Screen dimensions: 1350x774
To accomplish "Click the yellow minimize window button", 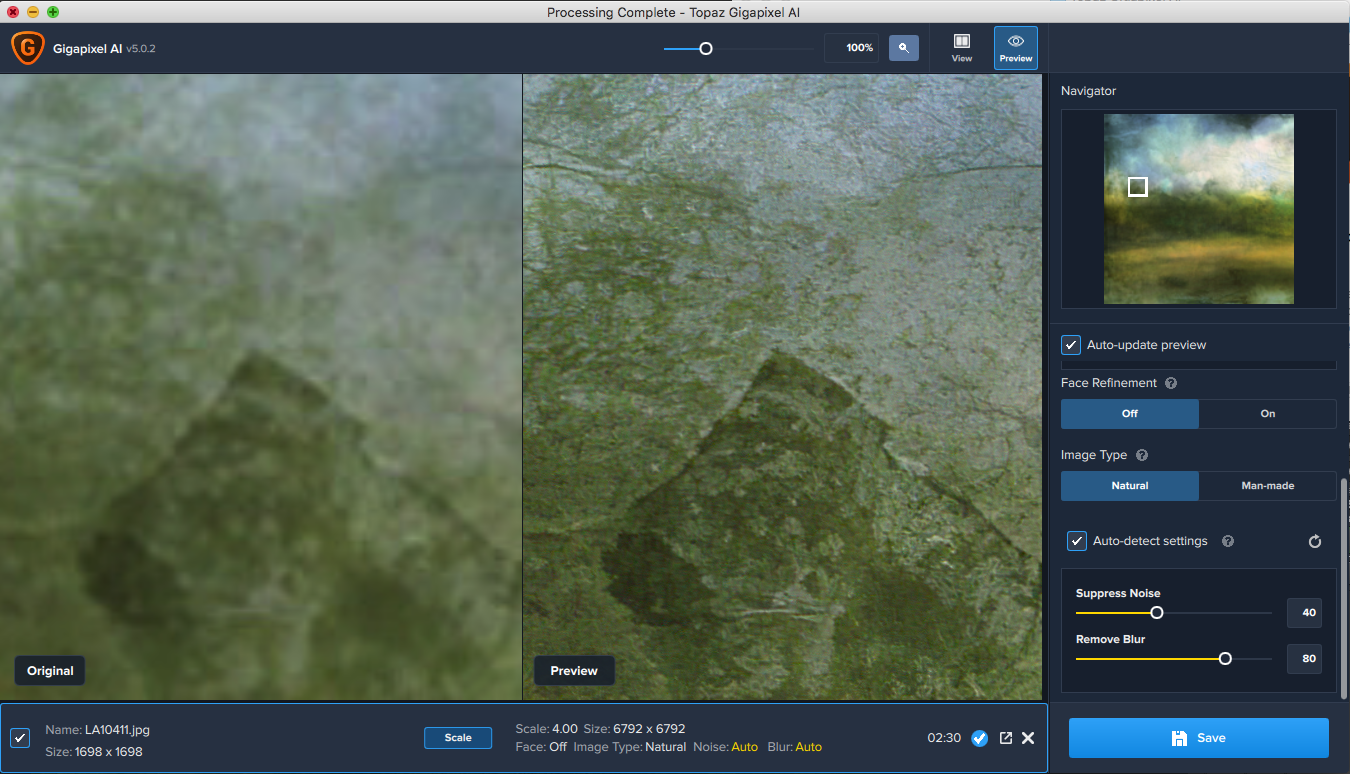I will [x=33, y=12].
